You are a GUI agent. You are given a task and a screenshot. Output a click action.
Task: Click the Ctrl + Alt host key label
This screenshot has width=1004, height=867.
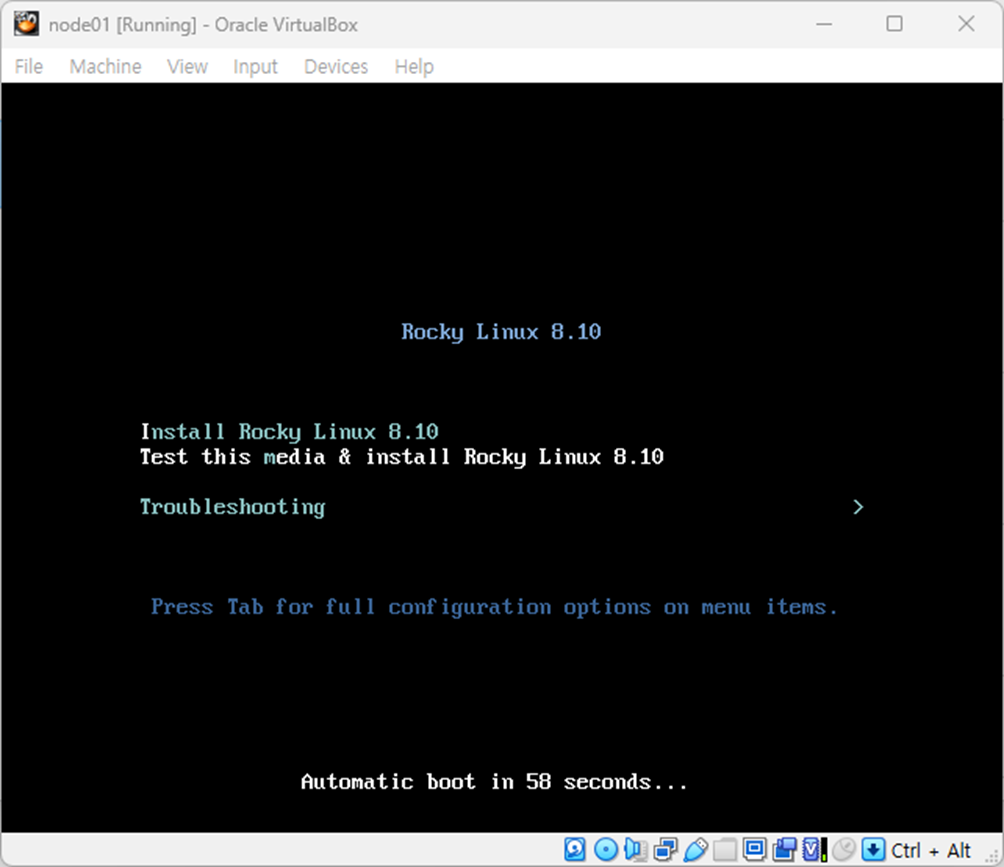[x=930, y=850]
